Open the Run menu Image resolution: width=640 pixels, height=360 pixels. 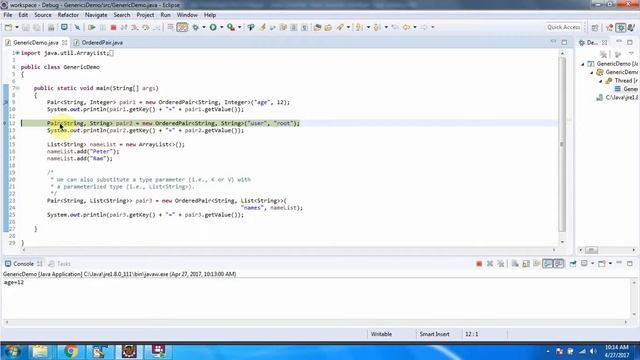(x=165, y=15)
